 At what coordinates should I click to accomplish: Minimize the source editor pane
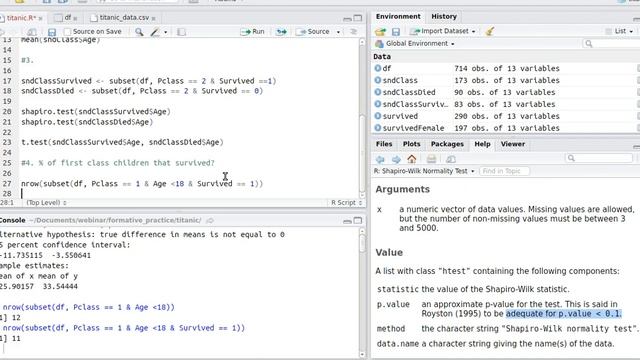(347, 19)
